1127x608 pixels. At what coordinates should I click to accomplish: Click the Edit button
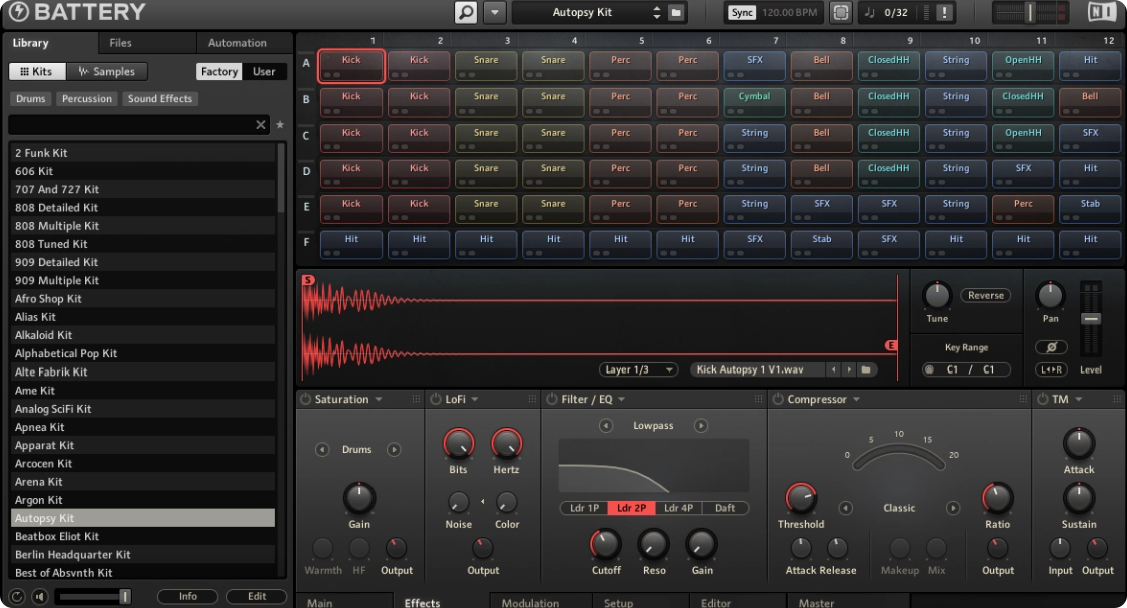pyautogui.click(x=257, y=597)
